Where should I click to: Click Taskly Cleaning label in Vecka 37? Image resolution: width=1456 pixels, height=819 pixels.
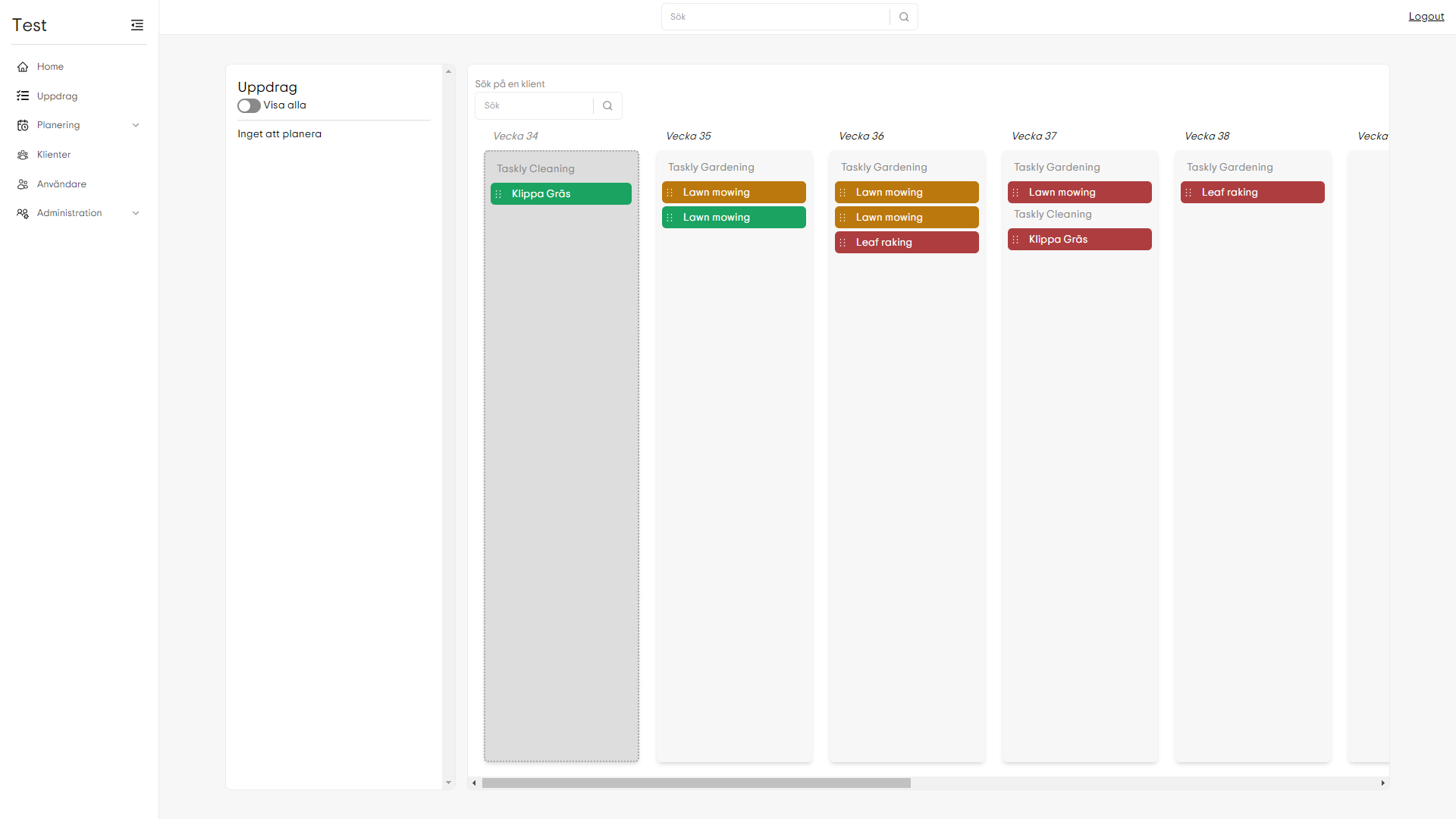coord(1053,215)
